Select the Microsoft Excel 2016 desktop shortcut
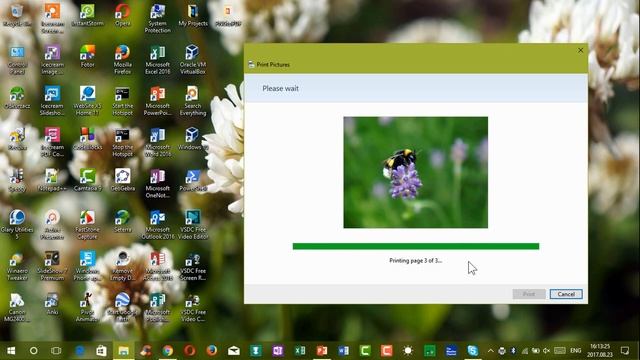Screen dimensions: 640x360 click(x=158, y=60)
